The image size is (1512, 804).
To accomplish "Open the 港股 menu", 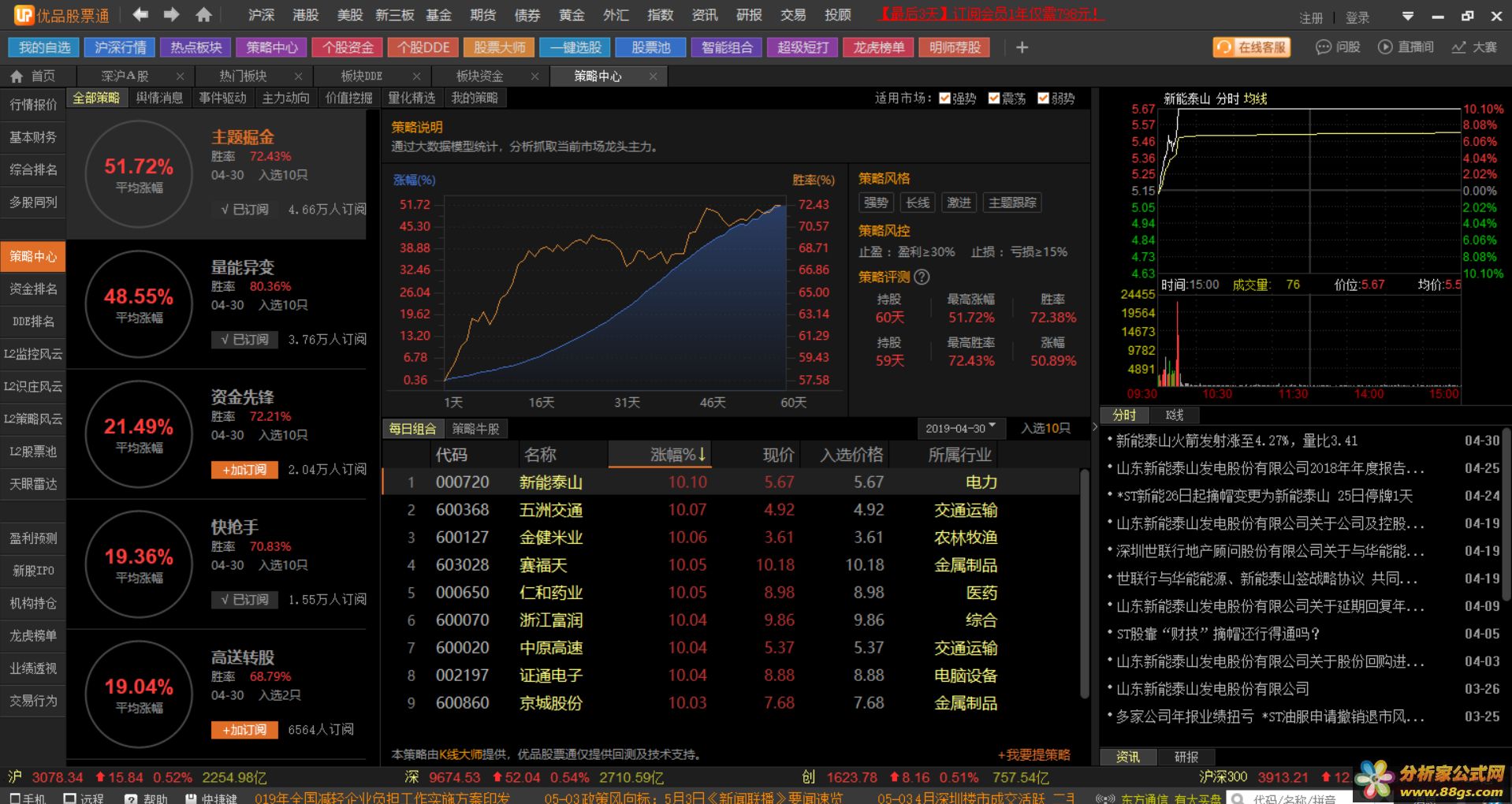I will 305,15.
